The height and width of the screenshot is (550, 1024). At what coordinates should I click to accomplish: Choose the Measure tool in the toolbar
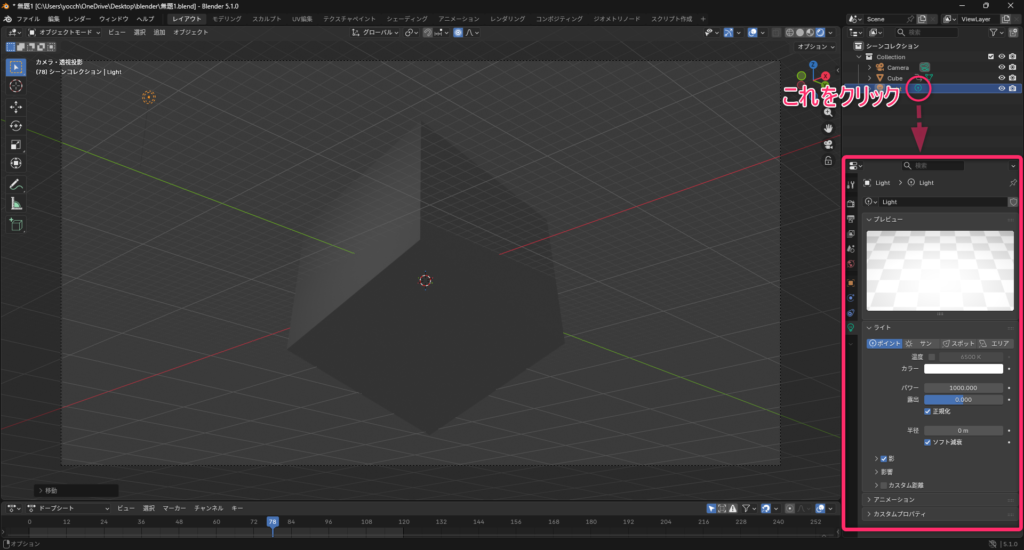pos(16,203)
